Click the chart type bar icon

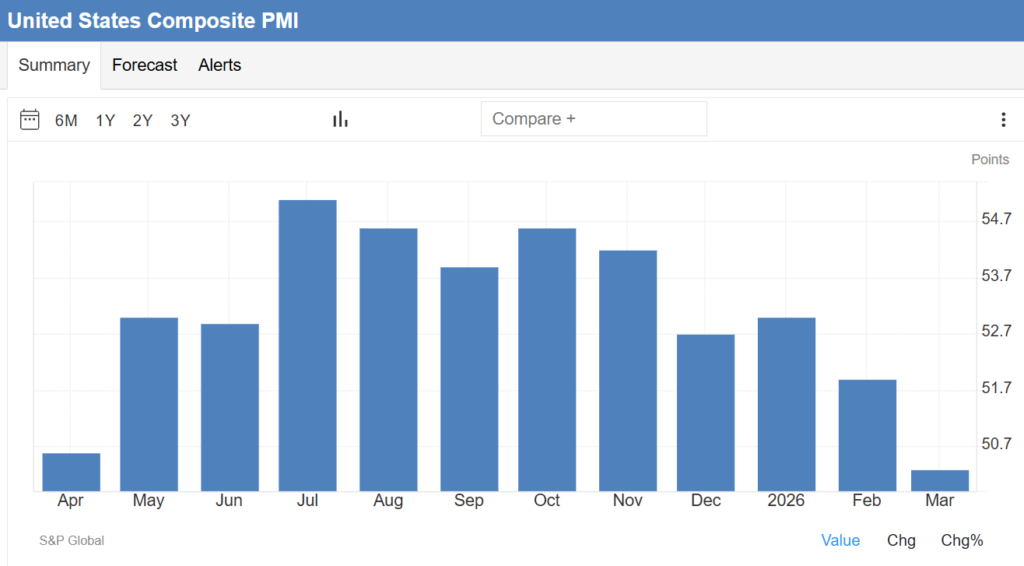340,119
